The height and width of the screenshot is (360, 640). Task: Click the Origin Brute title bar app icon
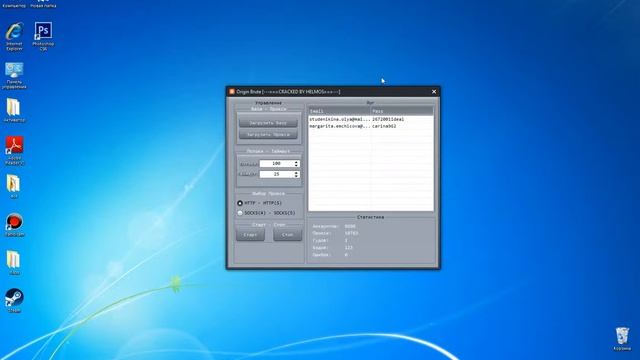[232, 92]
